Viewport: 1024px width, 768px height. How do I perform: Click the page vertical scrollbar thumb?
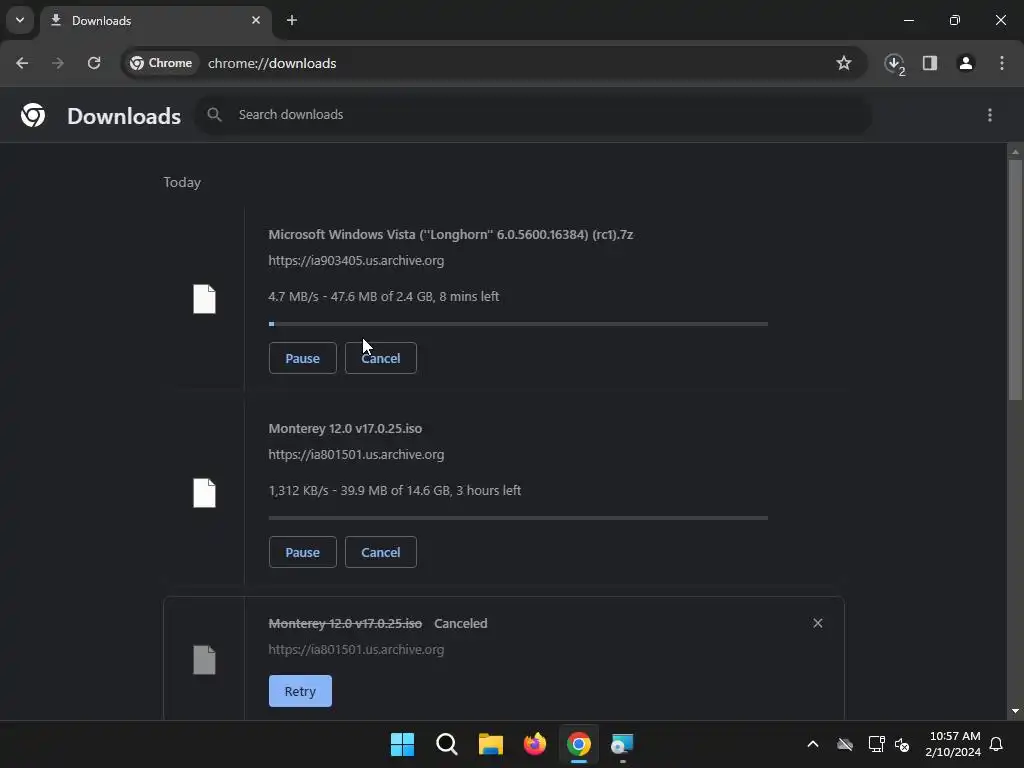pyautogui.click(x=1015, y=280)
